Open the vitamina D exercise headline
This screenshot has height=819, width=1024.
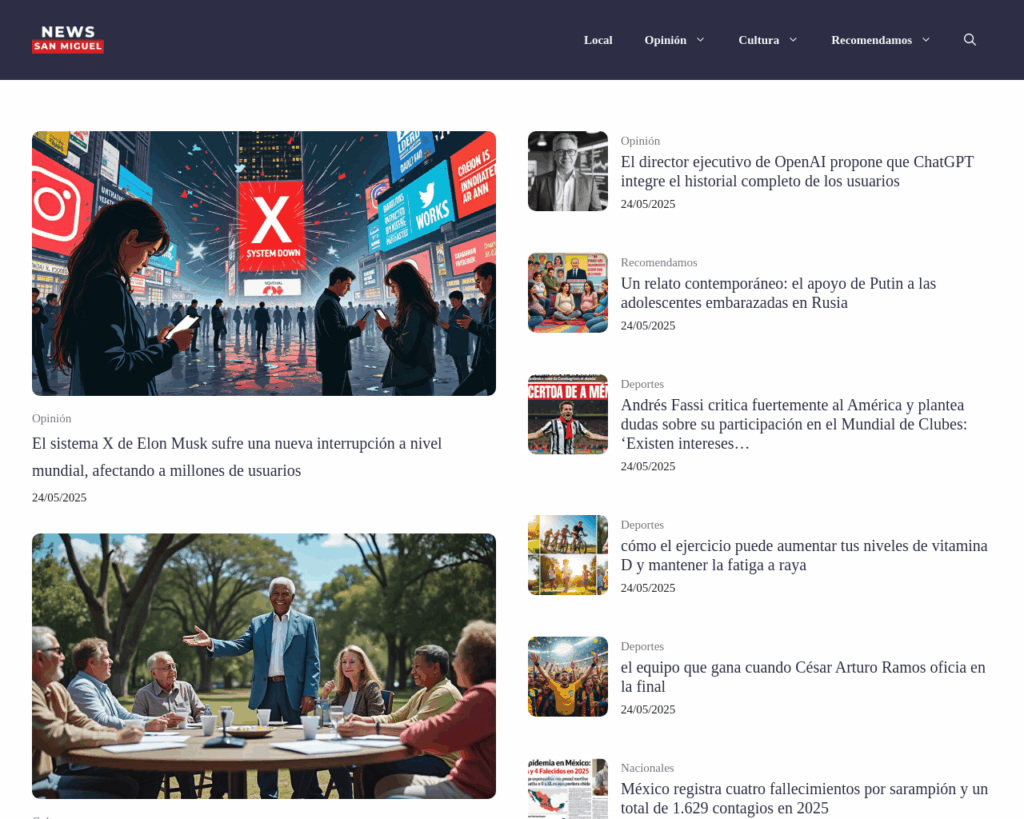pos(803,555)
